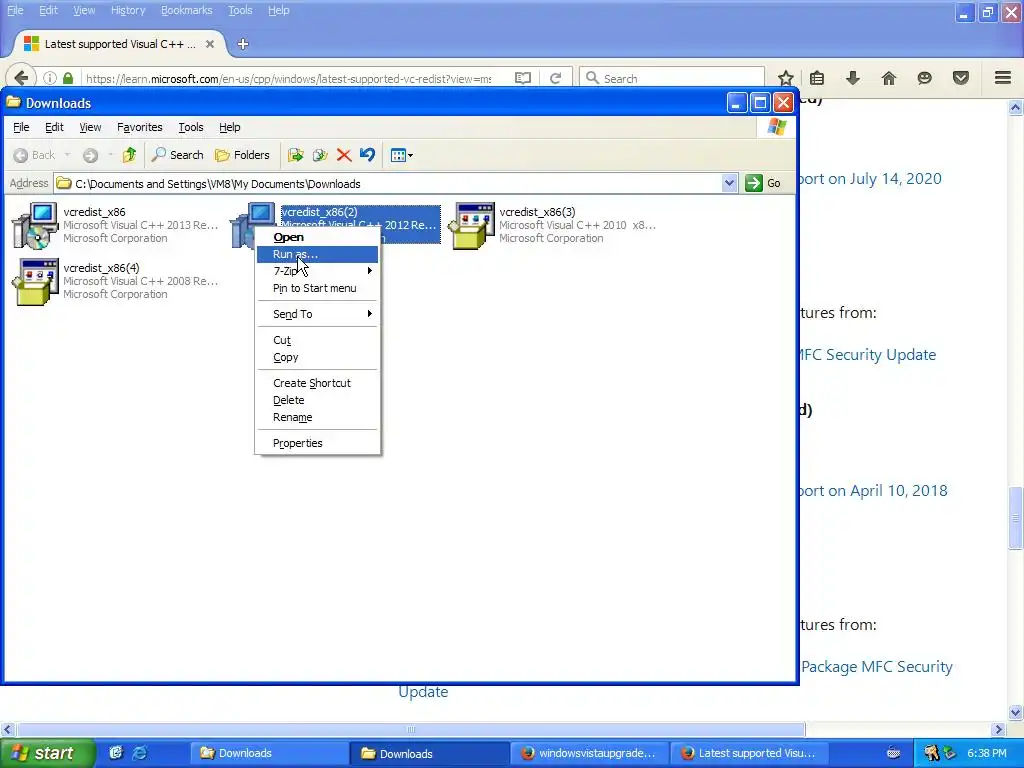
Task: Click the site information icon in URL bar
Action: coord(50,78)
